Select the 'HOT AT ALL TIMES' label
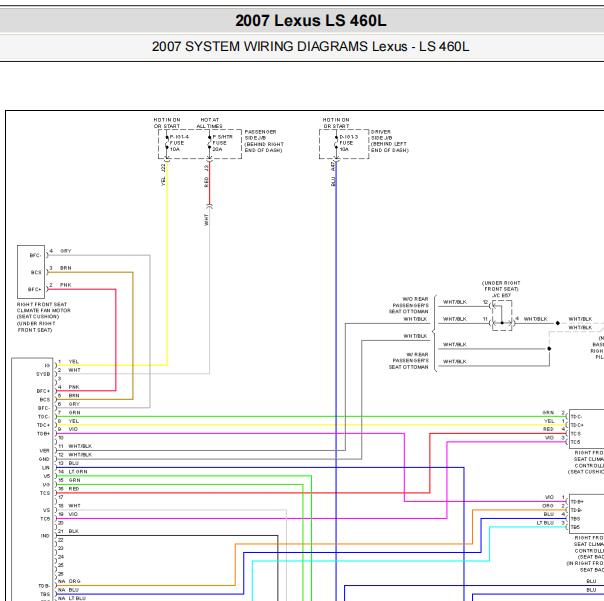 point(210,123)
